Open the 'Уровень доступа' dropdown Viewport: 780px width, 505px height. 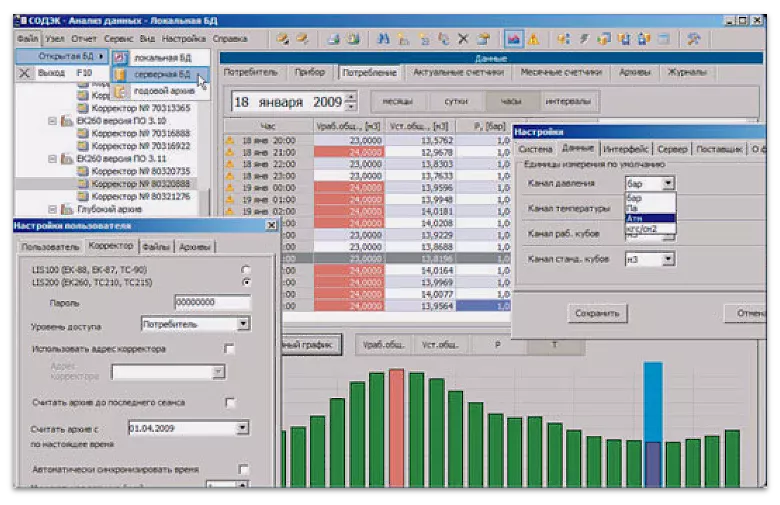click(243, 324)
